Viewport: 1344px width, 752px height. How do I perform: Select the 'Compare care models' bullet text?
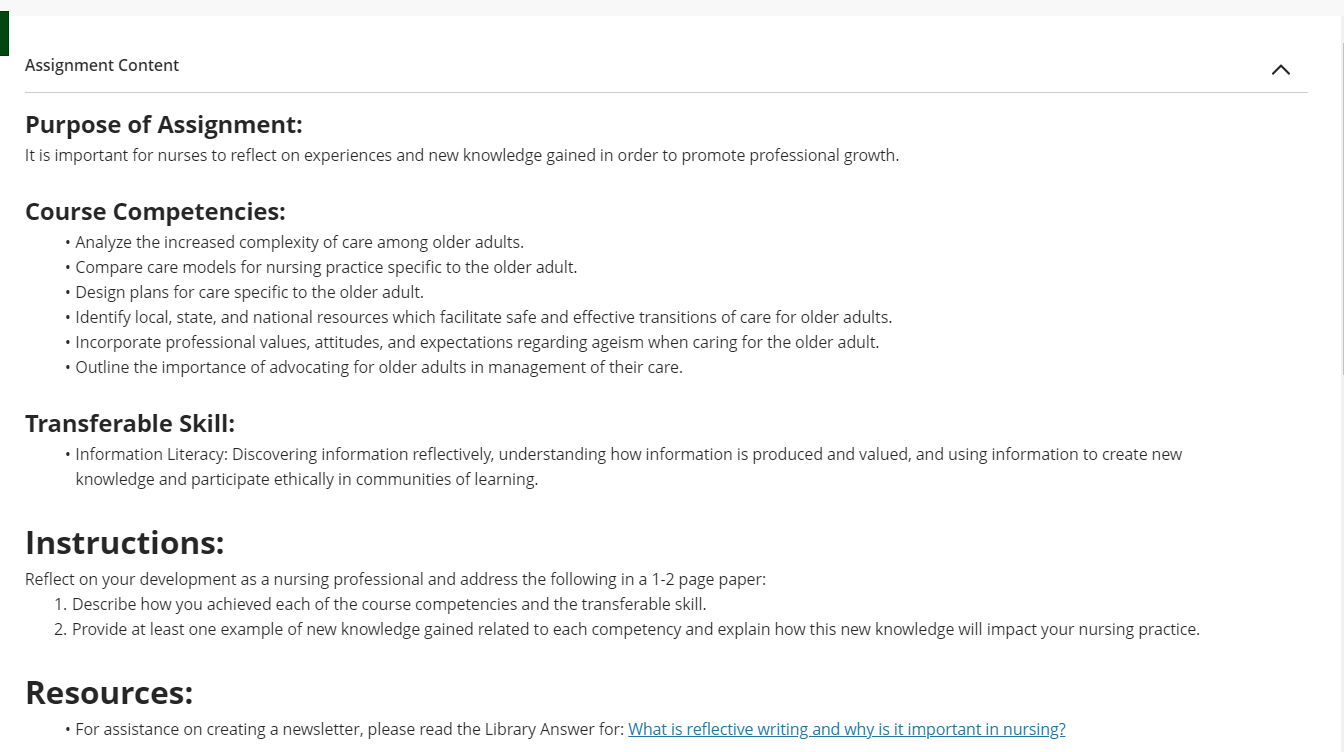click(x=326, y=267)
